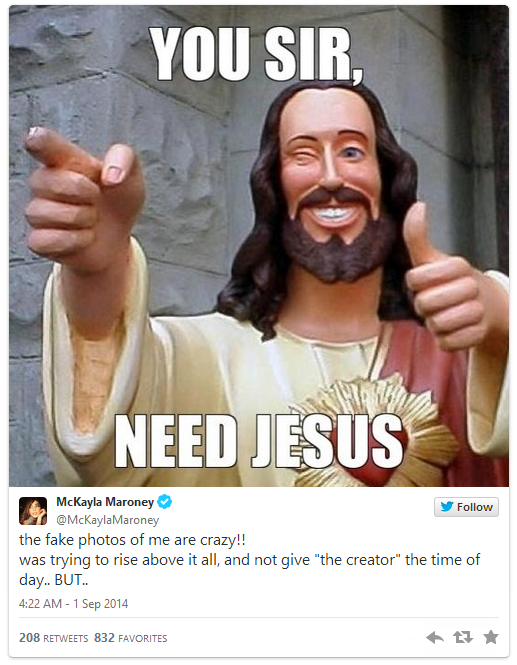Favorite the tweet with star icon
Viewport: 517px width, 665px height.
coord(491,637)
